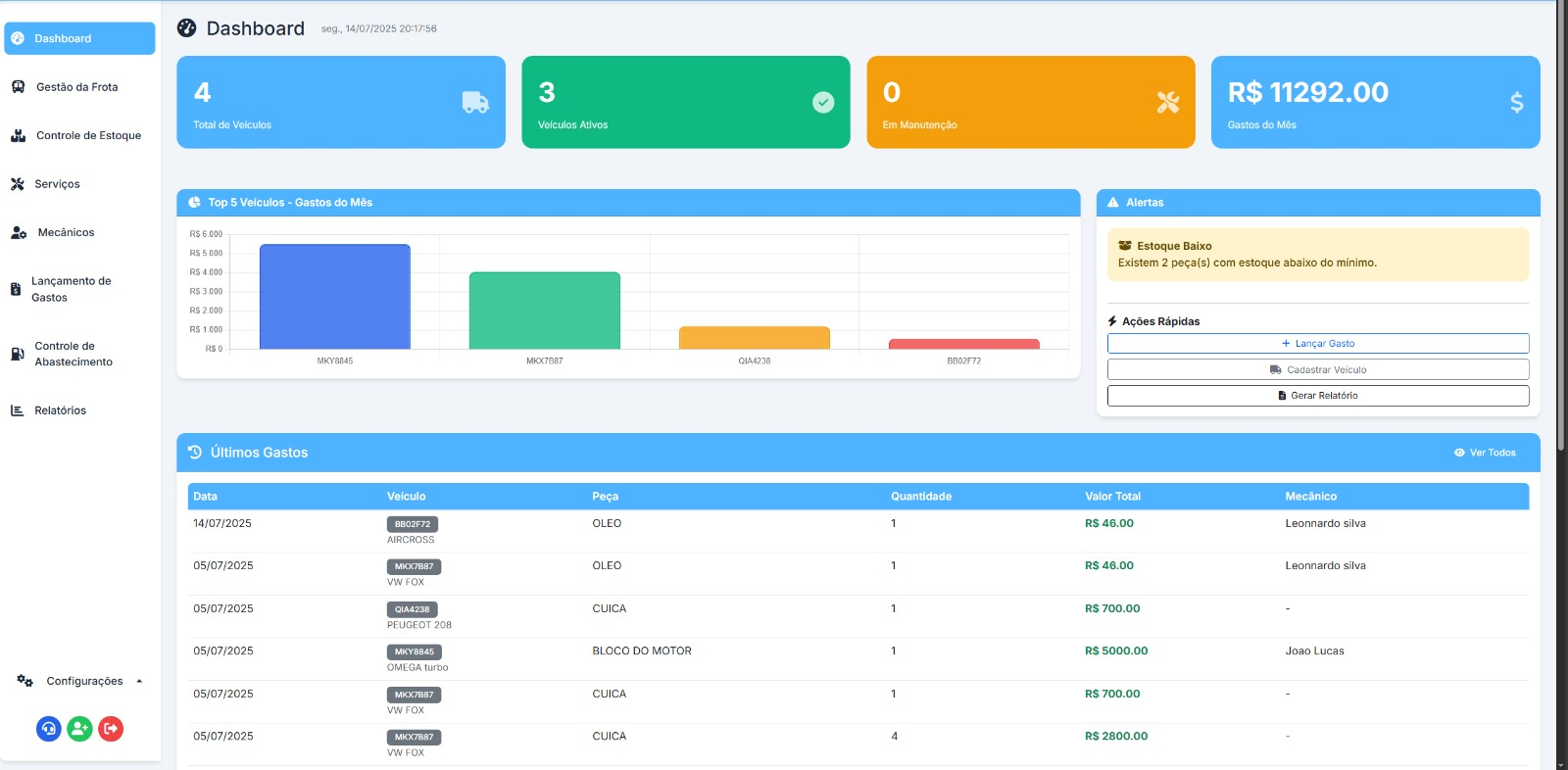This screenshot has height=770, width=1568.
Task: Click the boxes icon for Controle de Estoque
Action: pos(18,135)
